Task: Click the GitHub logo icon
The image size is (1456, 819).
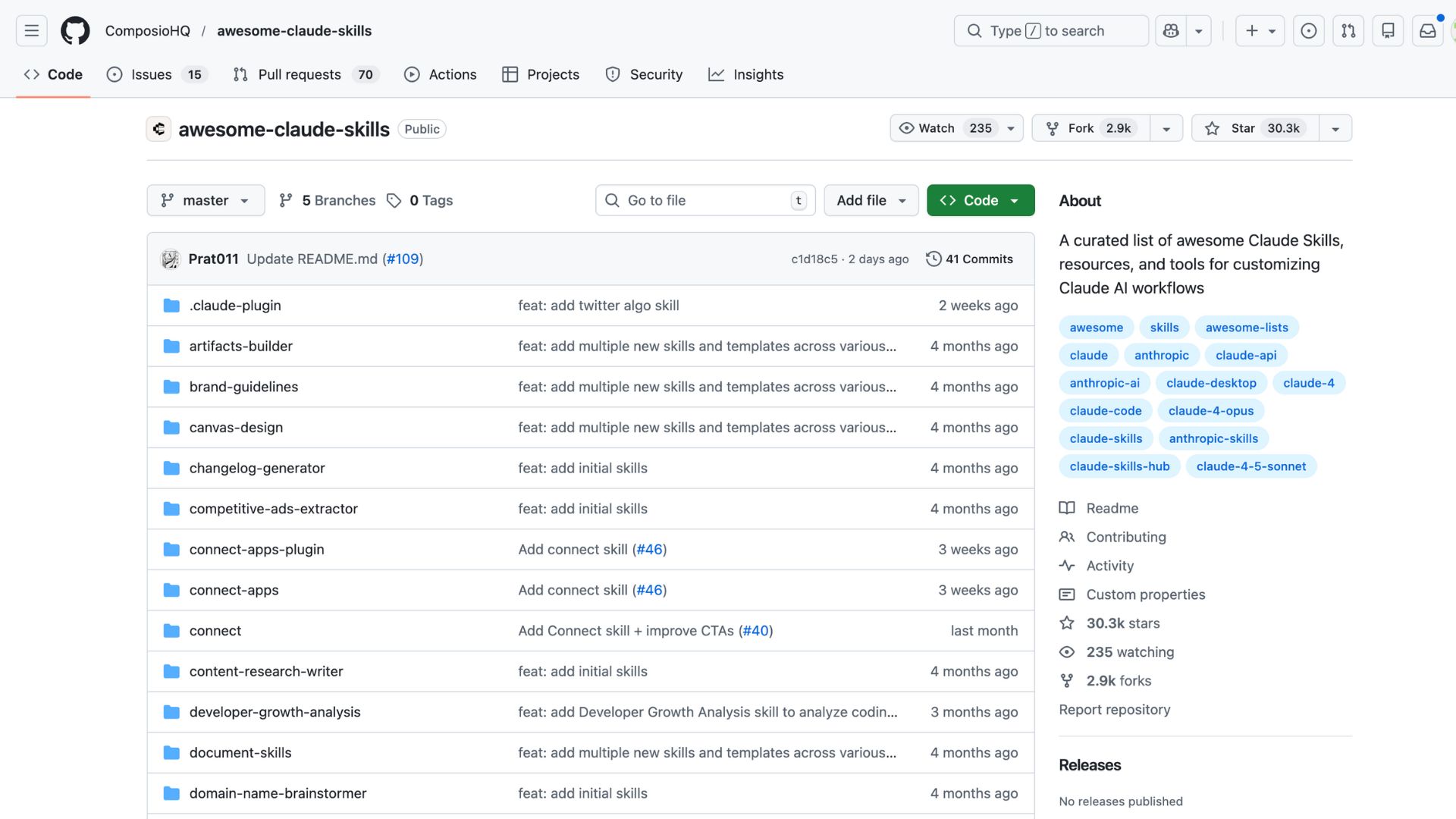Action: (75, 31)
